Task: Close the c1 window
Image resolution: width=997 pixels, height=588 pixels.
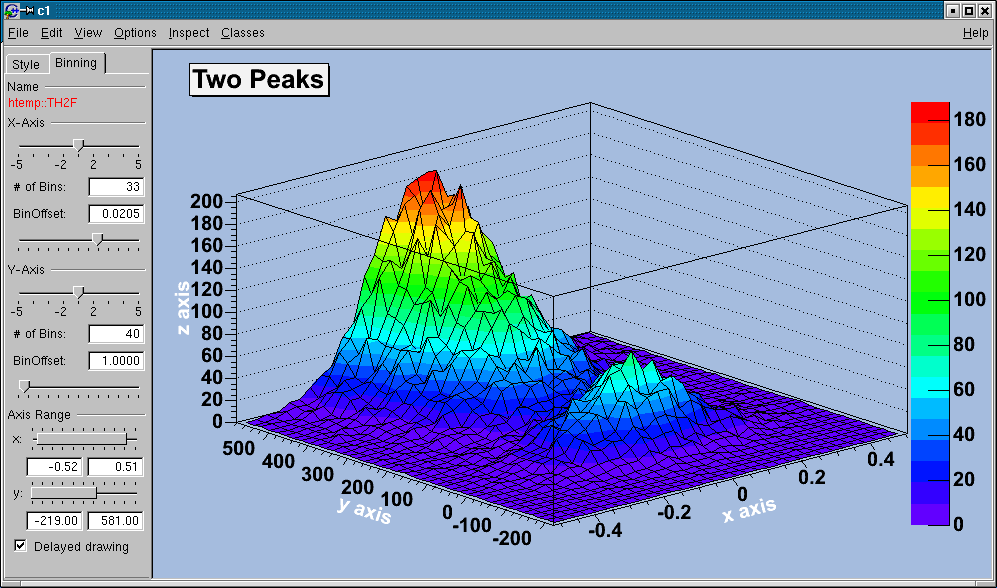Action: (x=985, y=10)
